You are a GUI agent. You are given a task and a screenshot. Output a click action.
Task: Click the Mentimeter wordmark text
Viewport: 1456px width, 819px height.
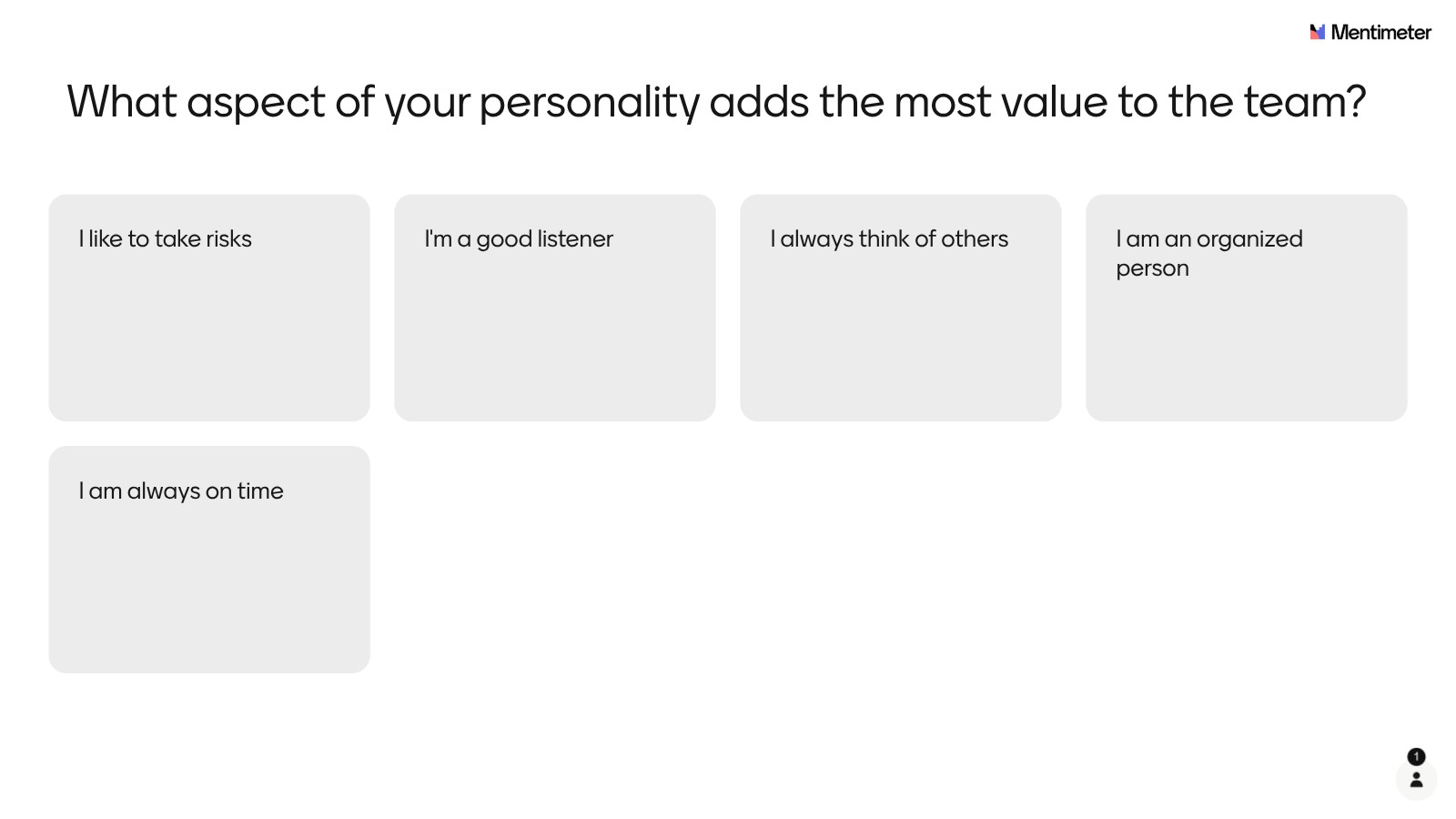1380,33
